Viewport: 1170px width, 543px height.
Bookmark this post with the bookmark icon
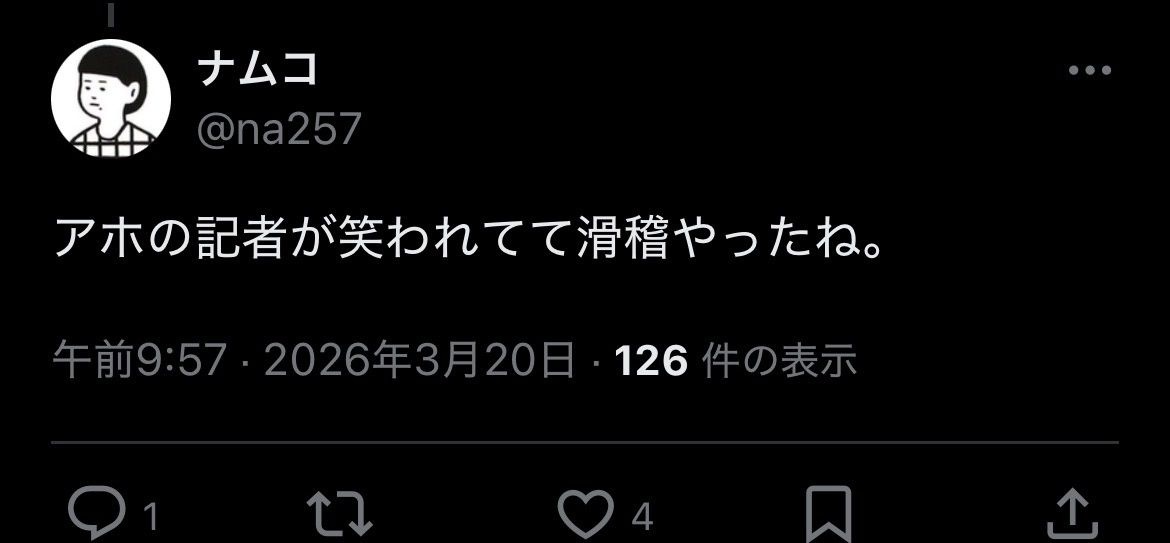tap(829, 514)
